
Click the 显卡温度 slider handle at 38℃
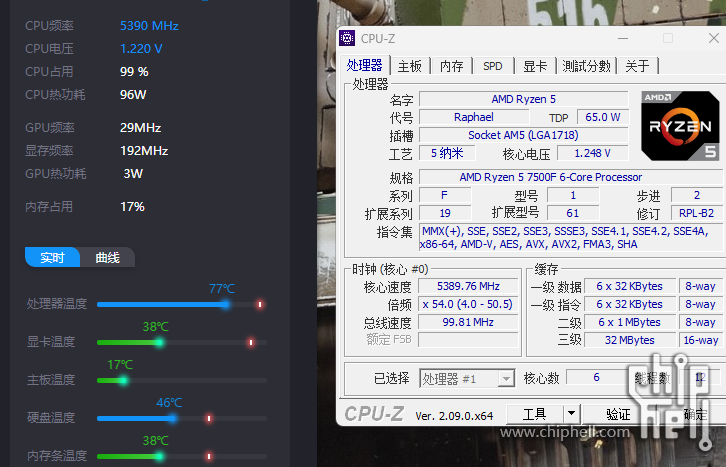click(x=159, y=342)
